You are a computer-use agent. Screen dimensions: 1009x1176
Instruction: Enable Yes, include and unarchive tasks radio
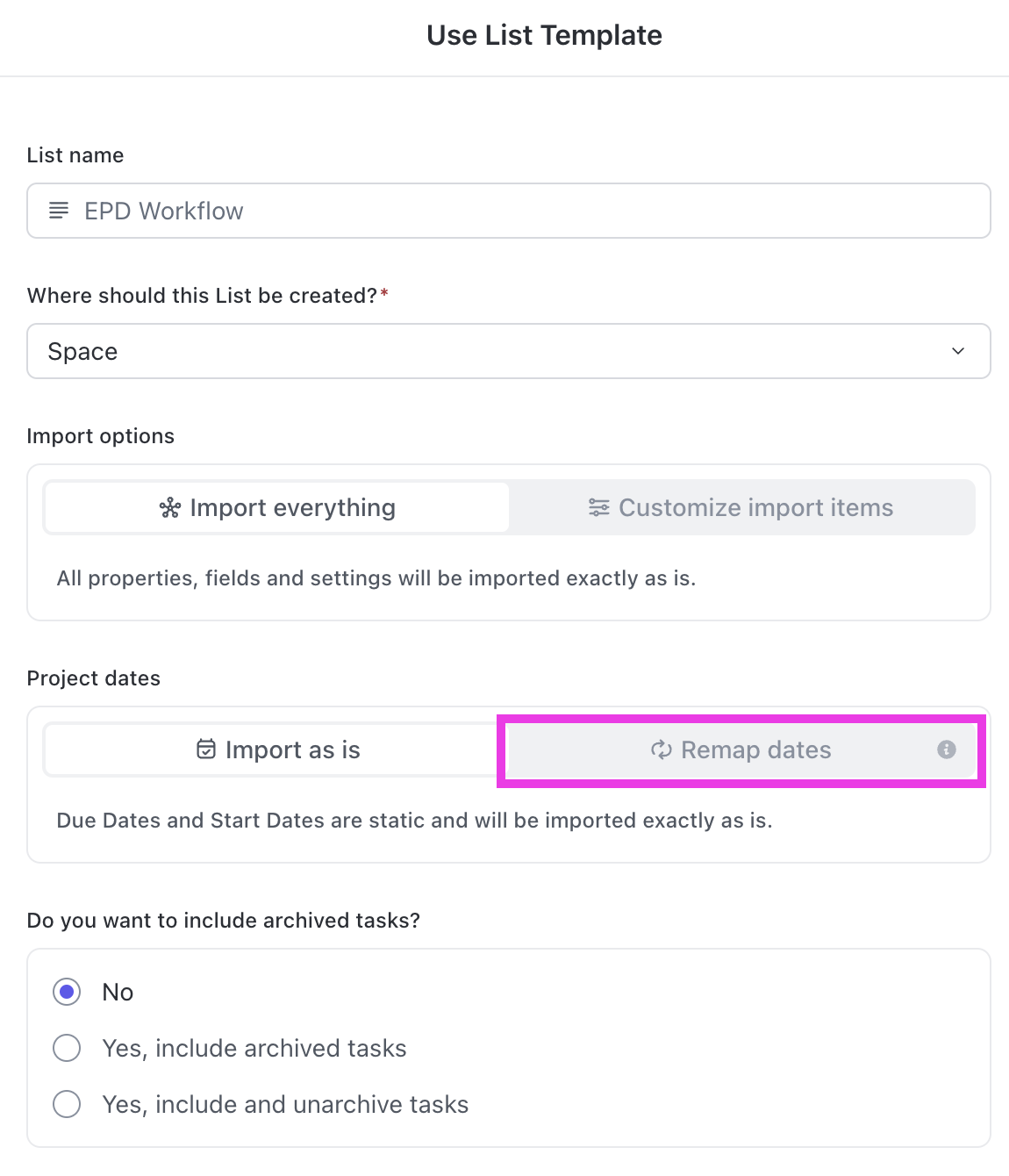click(x=67, y=1104)
